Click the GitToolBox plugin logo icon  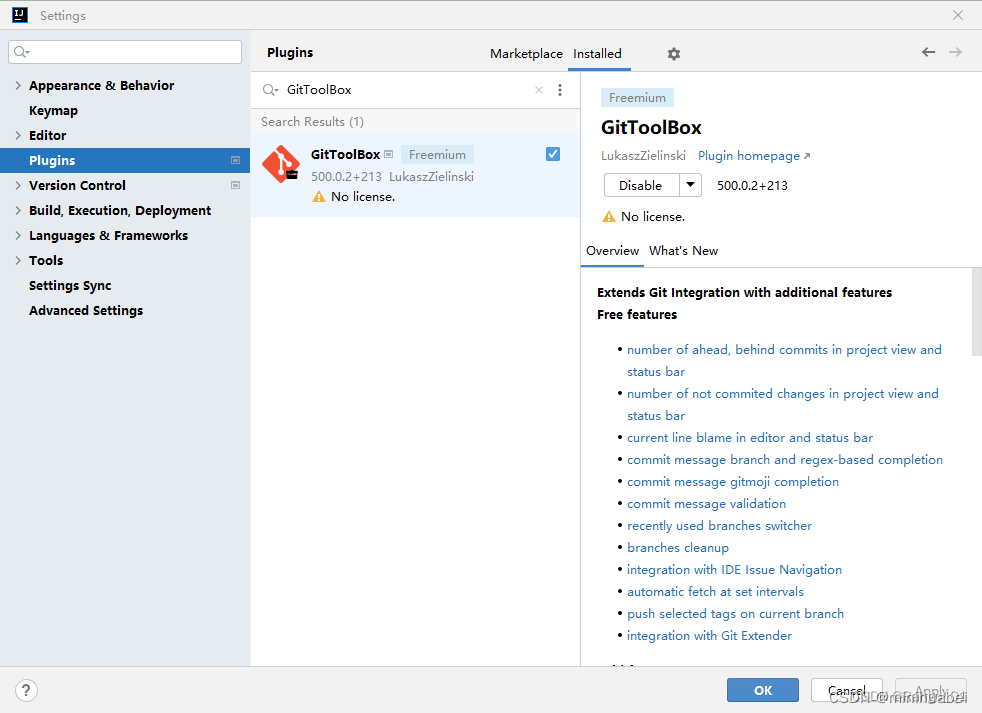coord(281,164)
